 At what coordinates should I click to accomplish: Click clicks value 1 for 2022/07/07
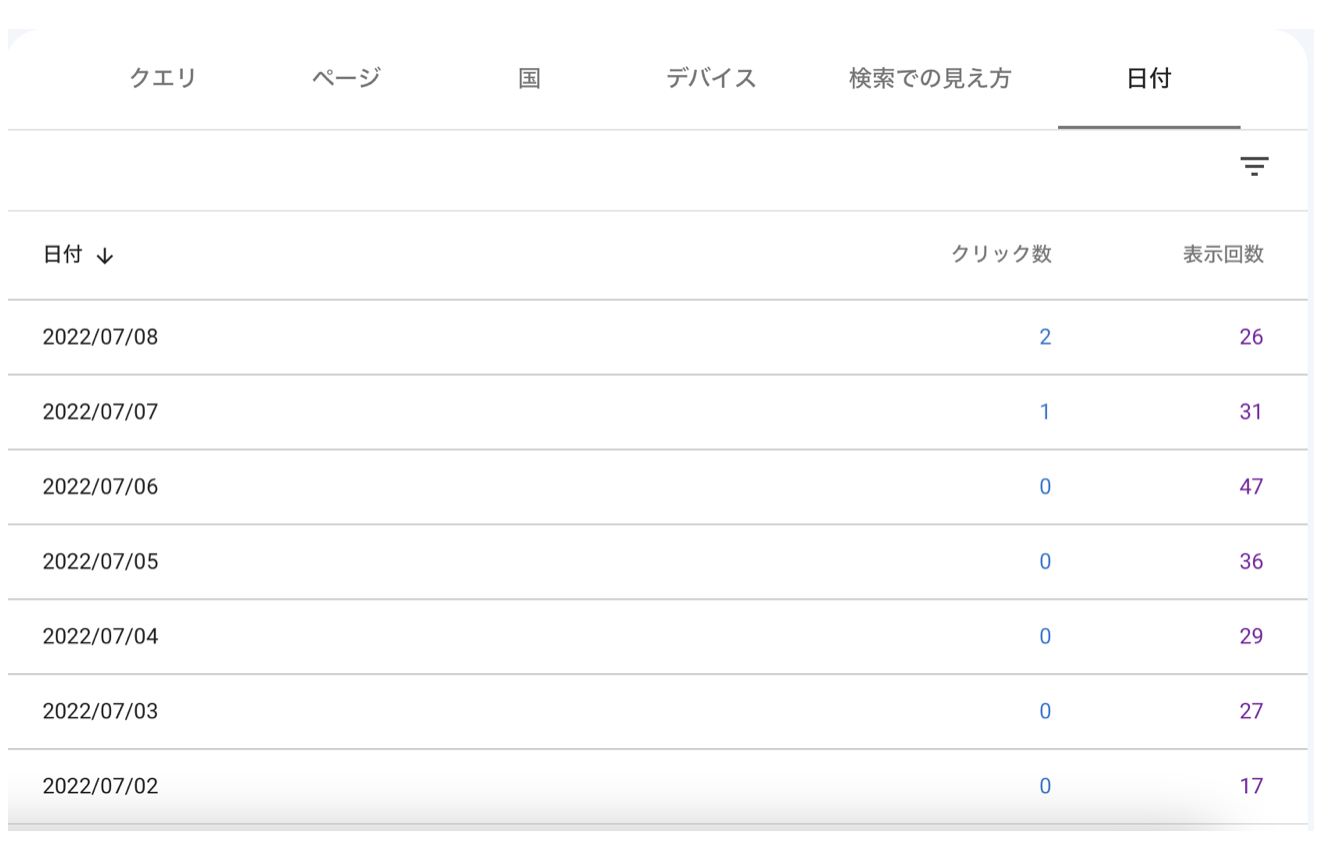tap(1045, 412)
